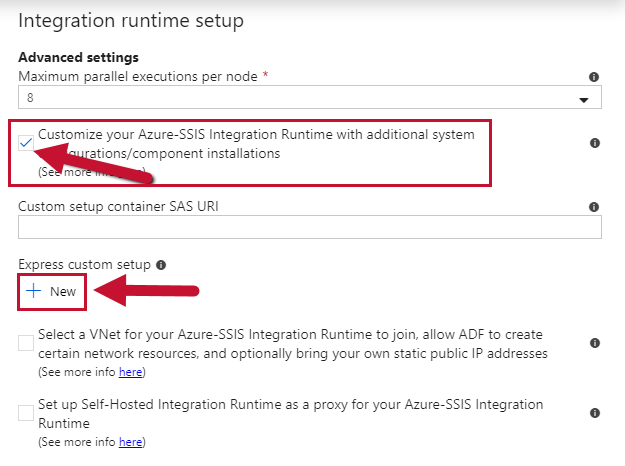Enable the Select a VNet checkbox
Viewport: 625px width, 466px height.
coord(26,343)
